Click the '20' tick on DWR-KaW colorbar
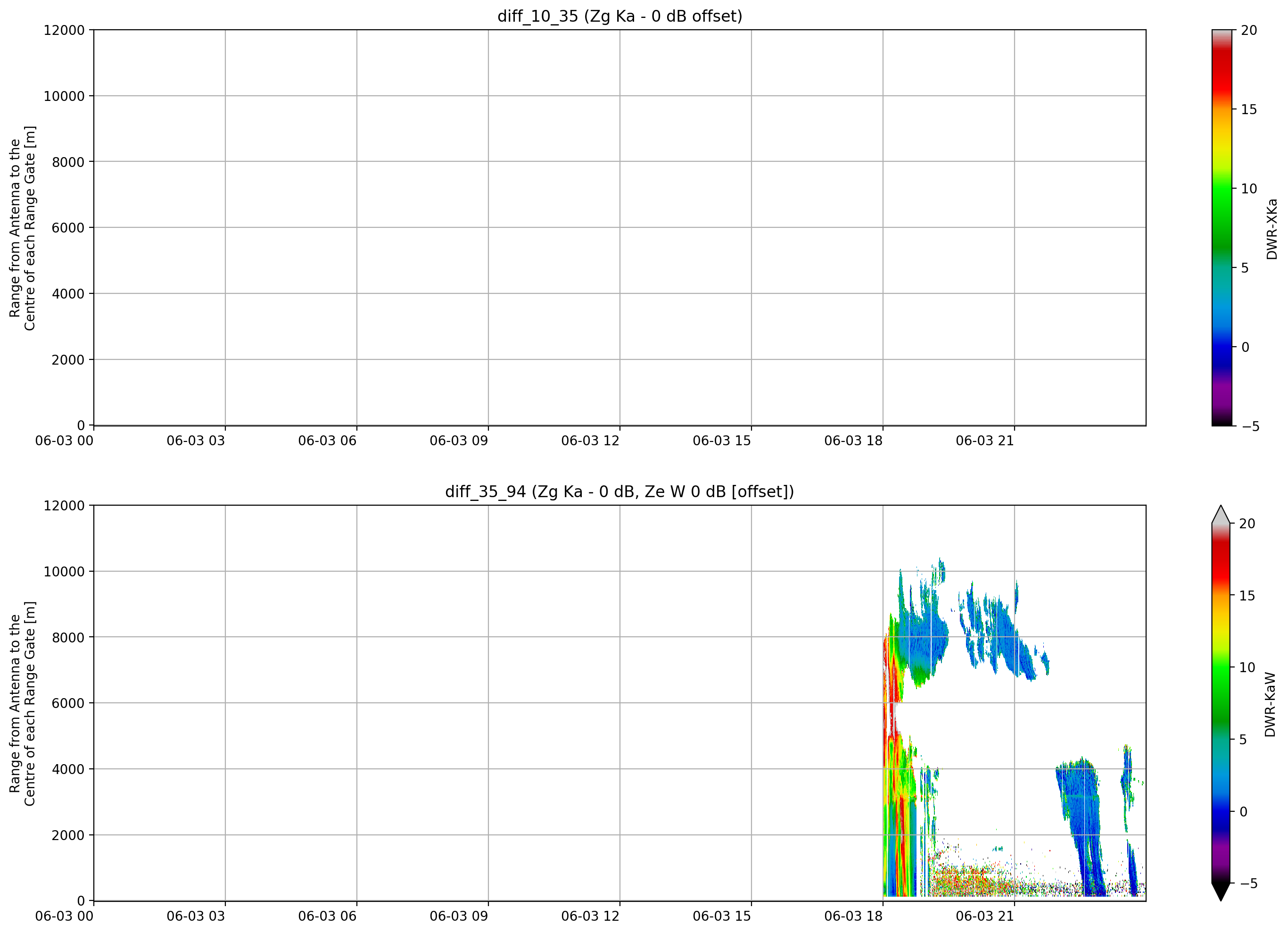Viewport: 1288px width, 933px height. pyautogui.click(x=1247, y=524)
